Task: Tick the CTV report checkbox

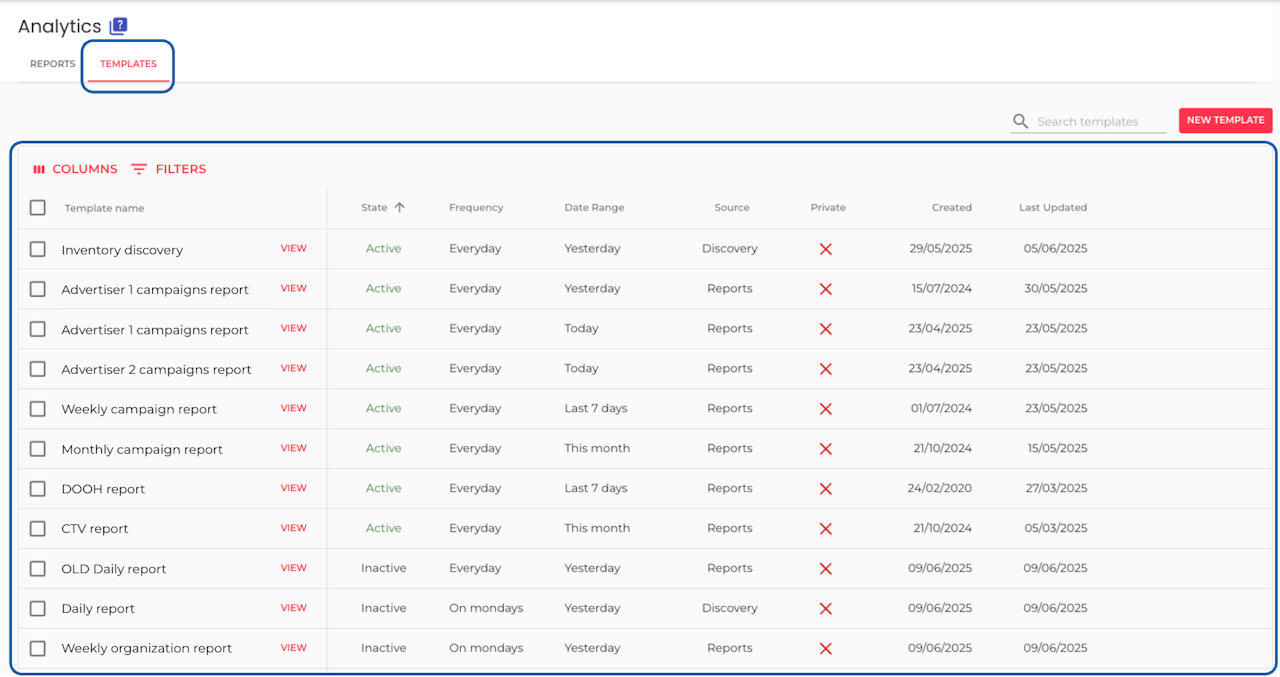Action: tap(38, 529)
